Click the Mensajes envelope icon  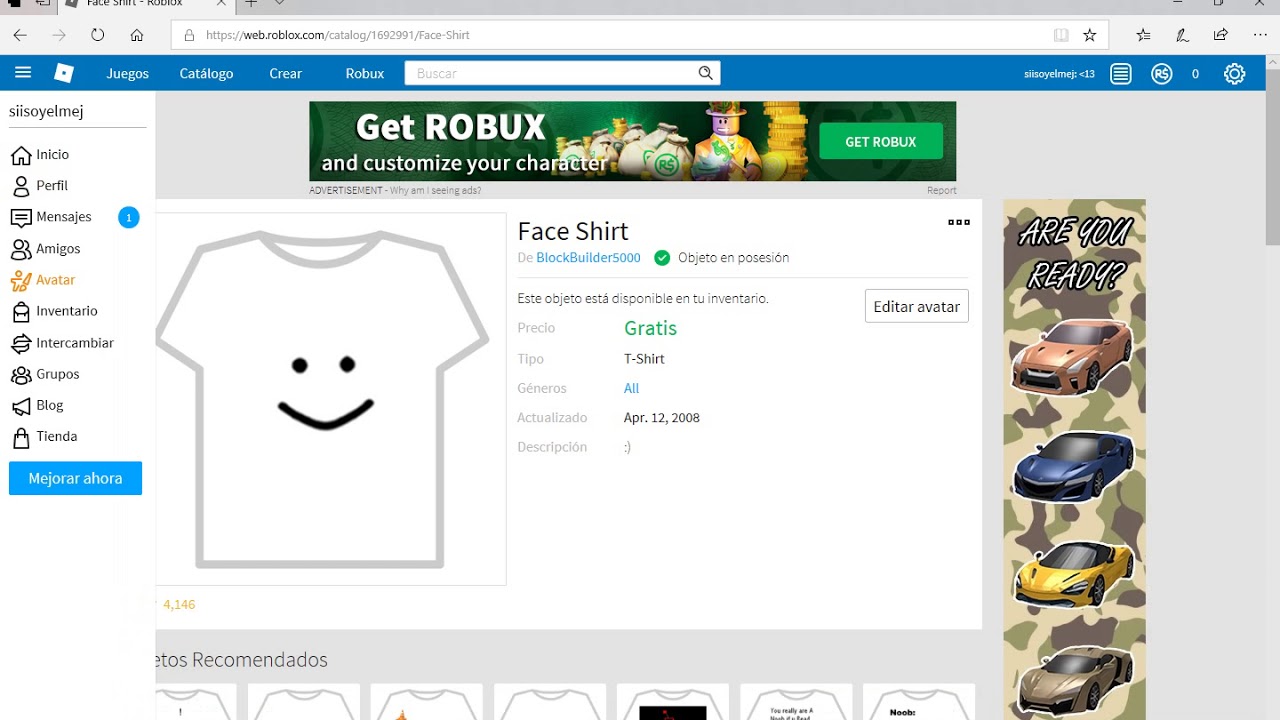pyautogui.click(x=21, y=217)
